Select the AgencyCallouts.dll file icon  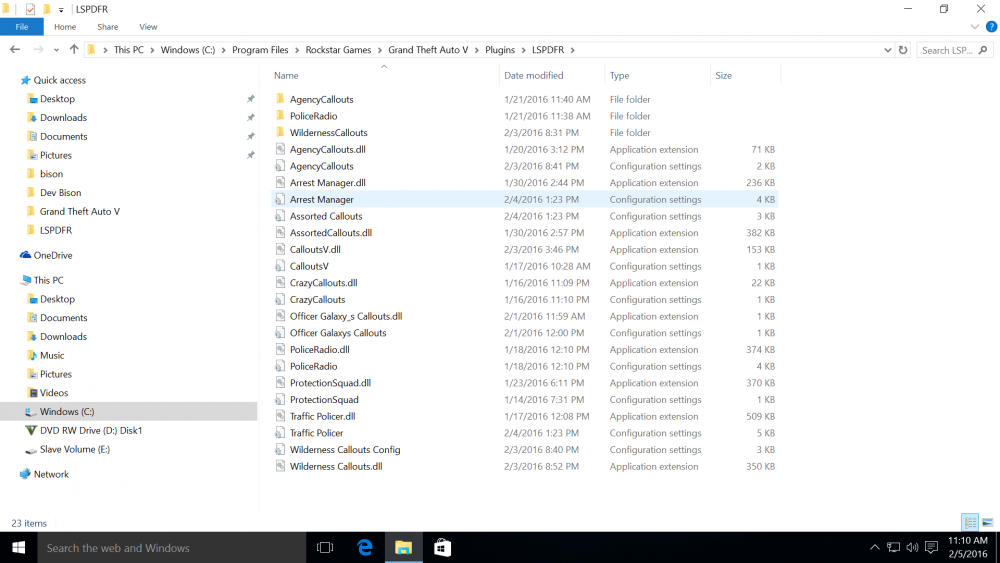click(x=280, y=149)
